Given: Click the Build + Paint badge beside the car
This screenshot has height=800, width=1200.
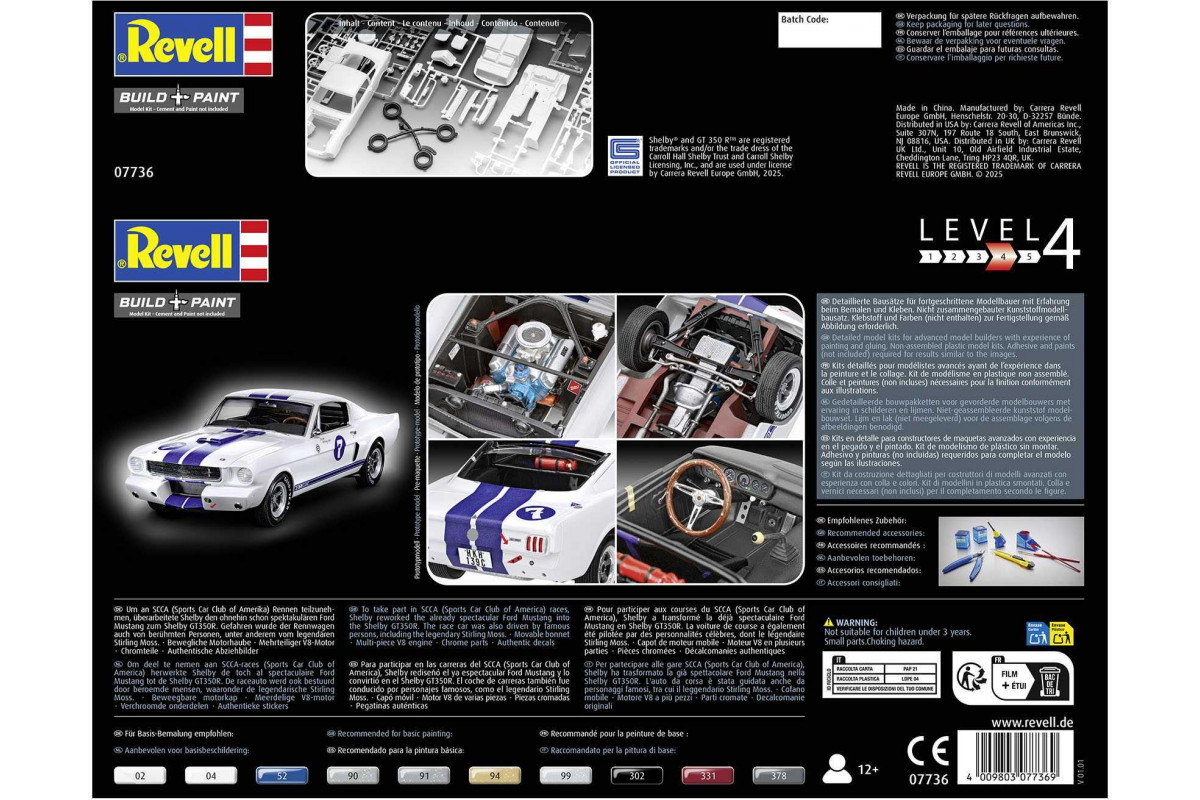Looking at the screenshot, I should (178, 303).
